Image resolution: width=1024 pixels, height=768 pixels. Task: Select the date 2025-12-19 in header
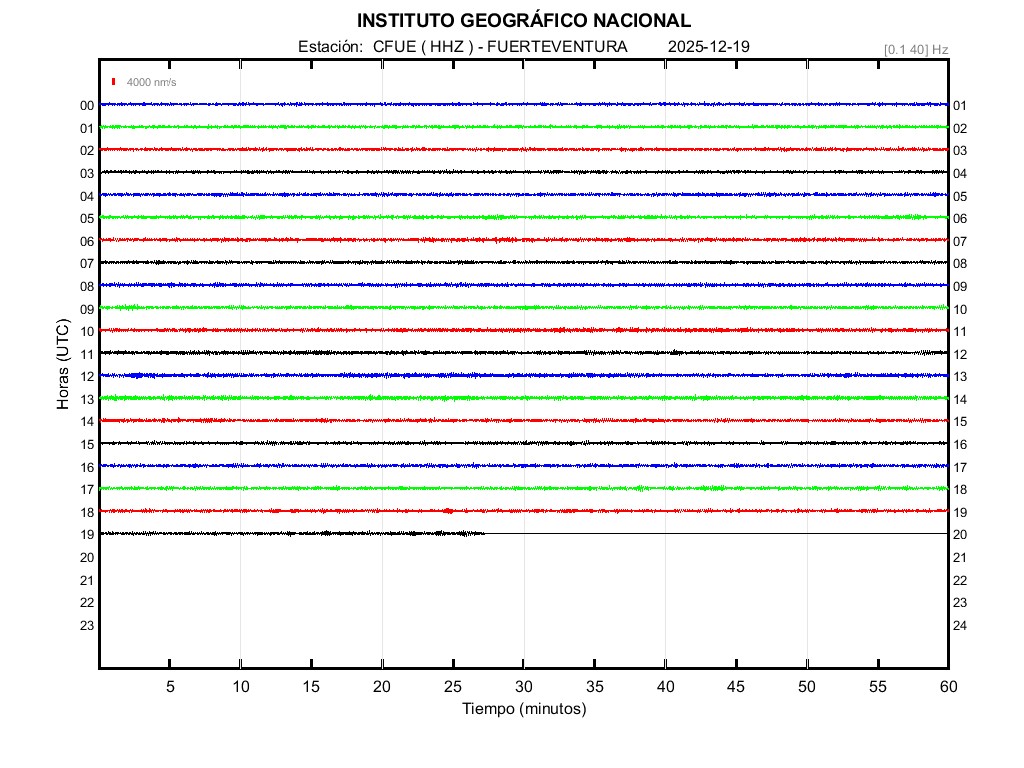pos(709,47)
